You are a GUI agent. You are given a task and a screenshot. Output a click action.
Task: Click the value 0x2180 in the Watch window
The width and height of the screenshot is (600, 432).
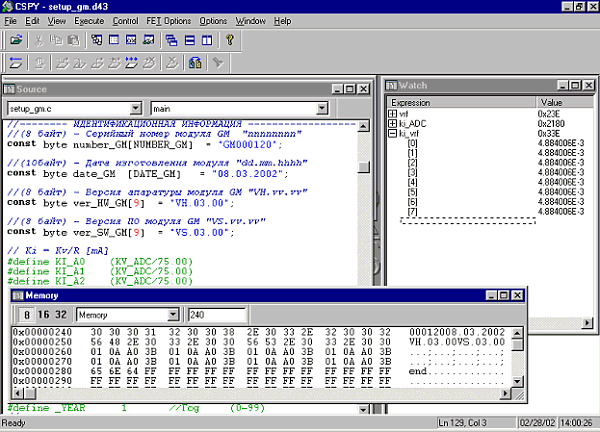tap(551, 124)
